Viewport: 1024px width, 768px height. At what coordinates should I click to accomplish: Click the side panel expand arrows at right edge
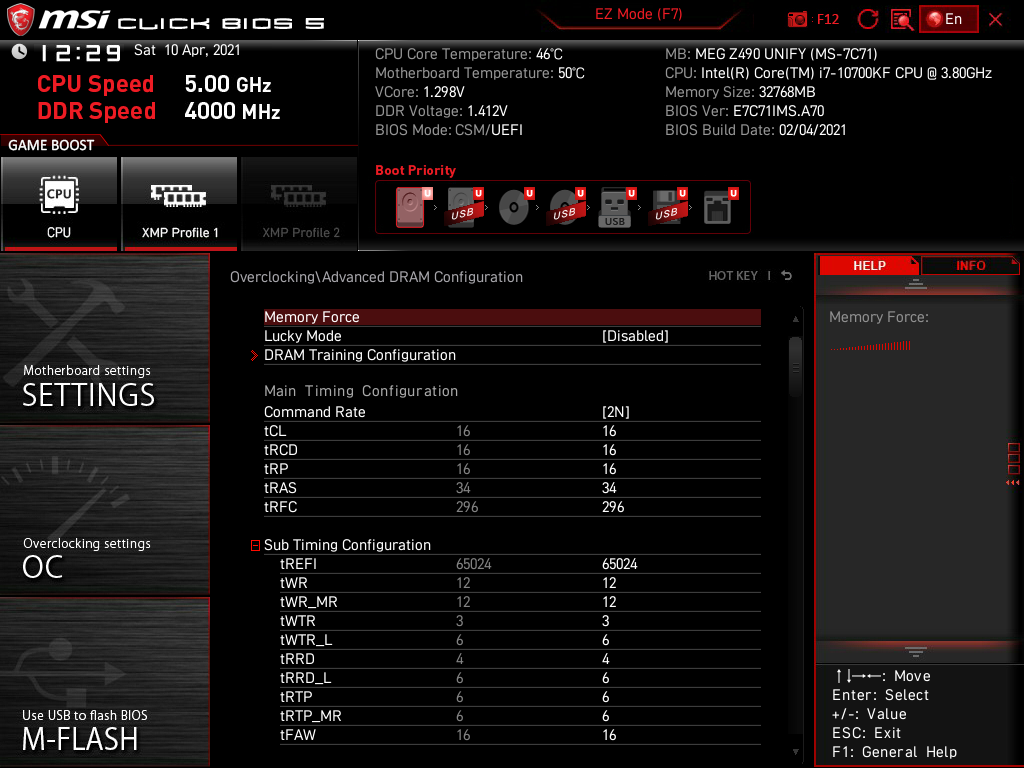click(1013, 483)
